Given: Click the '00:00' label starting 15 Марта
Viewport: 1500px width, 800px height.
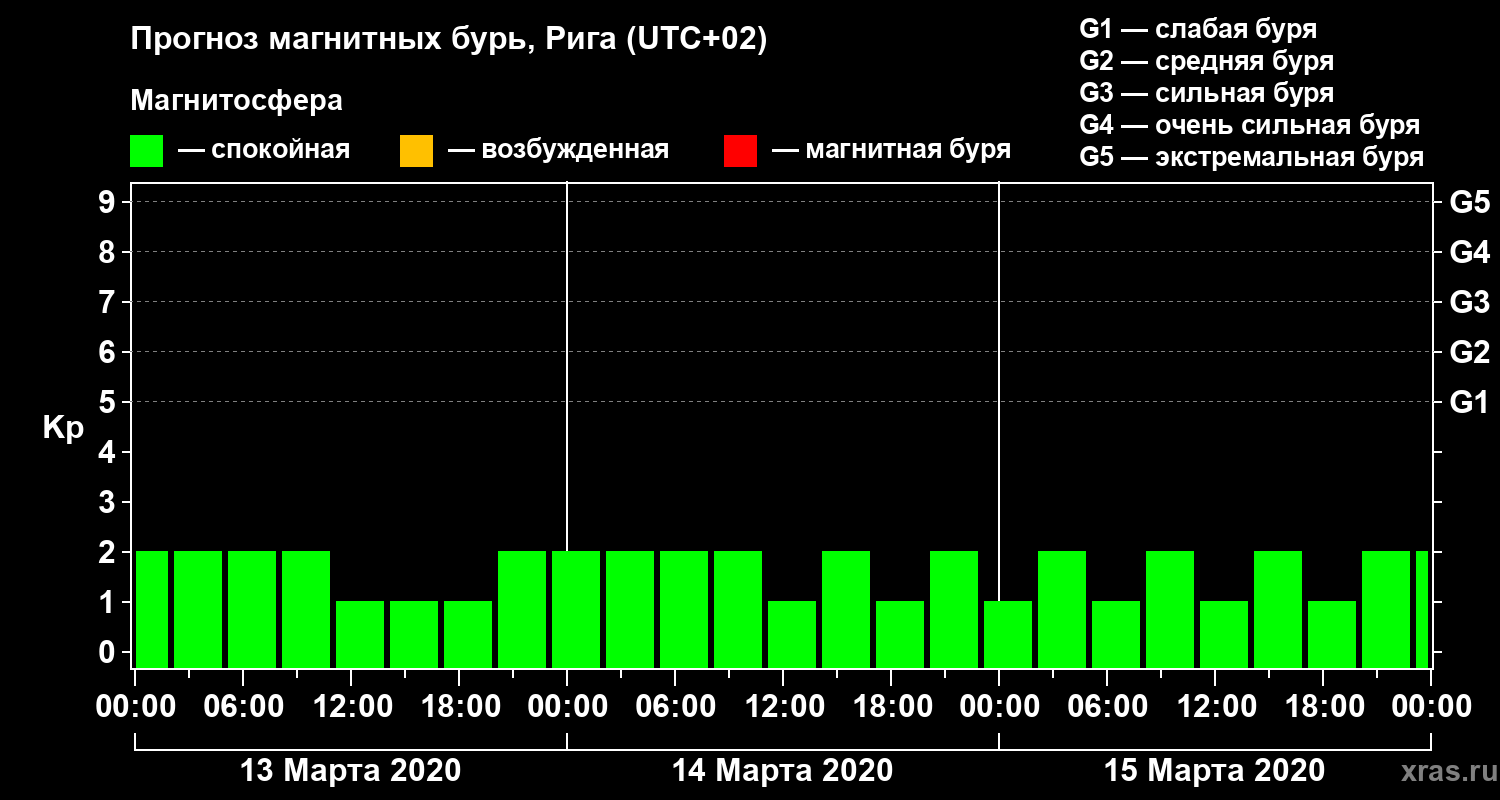Looking at the screenshot, I should tap(1000, 707).
